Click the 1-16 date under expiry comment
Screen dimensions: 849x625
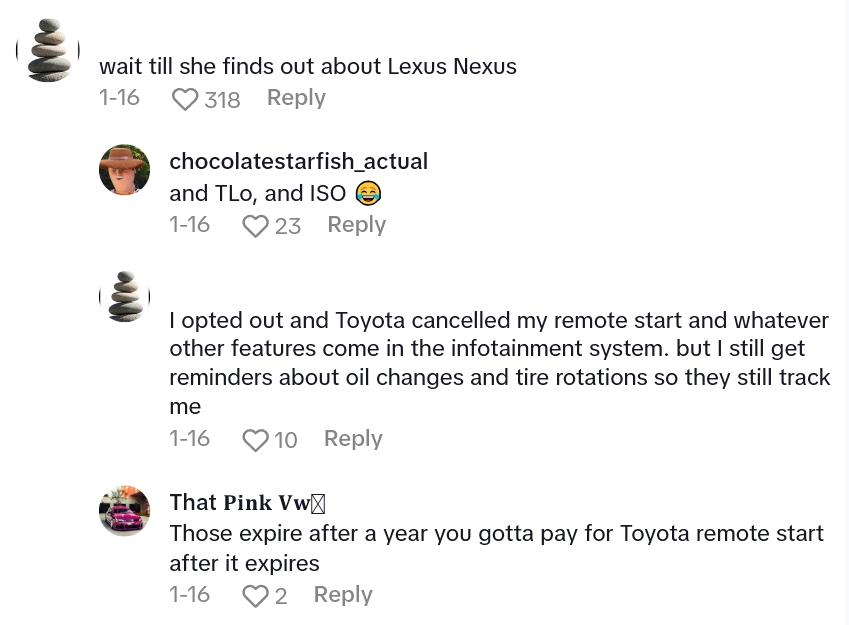[189, 595]
